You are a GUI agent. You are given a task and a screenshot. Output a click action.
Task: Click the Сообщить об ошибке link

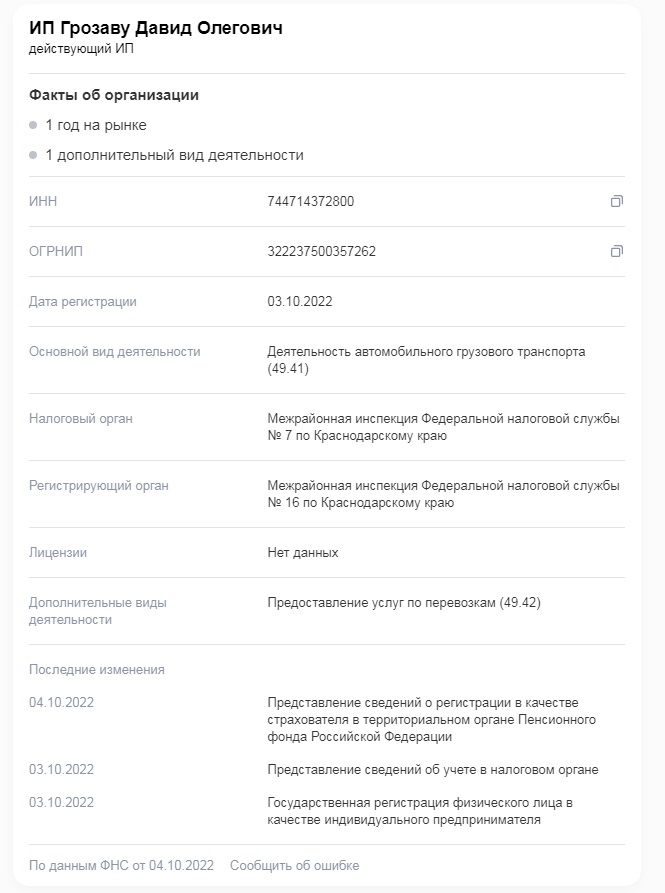pyautogui.click(x=294, y=866)
